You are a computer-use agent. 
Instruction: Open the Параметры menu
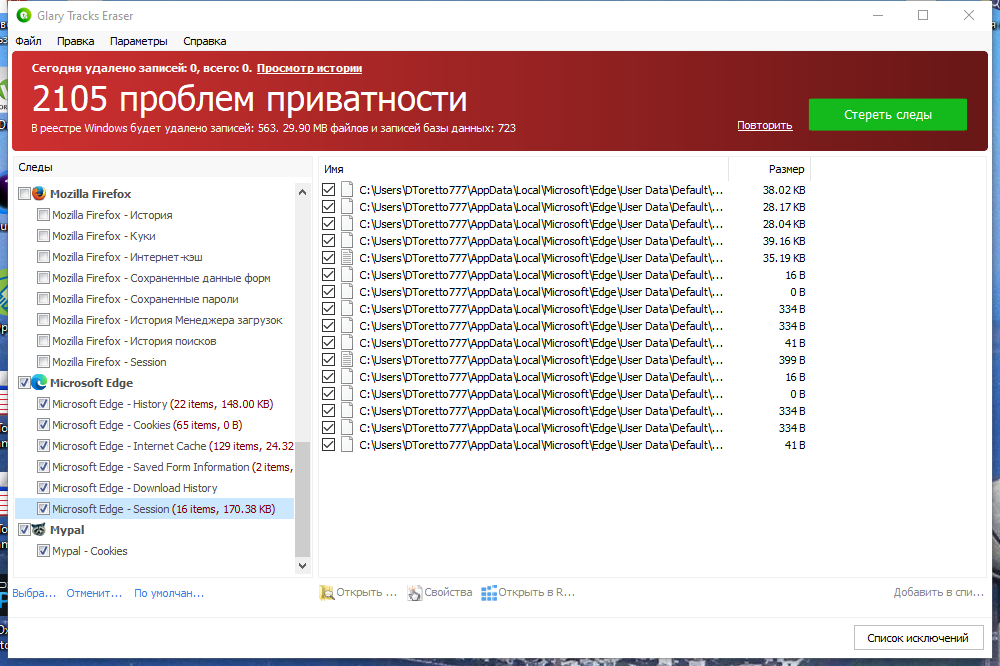click(138, 41)
